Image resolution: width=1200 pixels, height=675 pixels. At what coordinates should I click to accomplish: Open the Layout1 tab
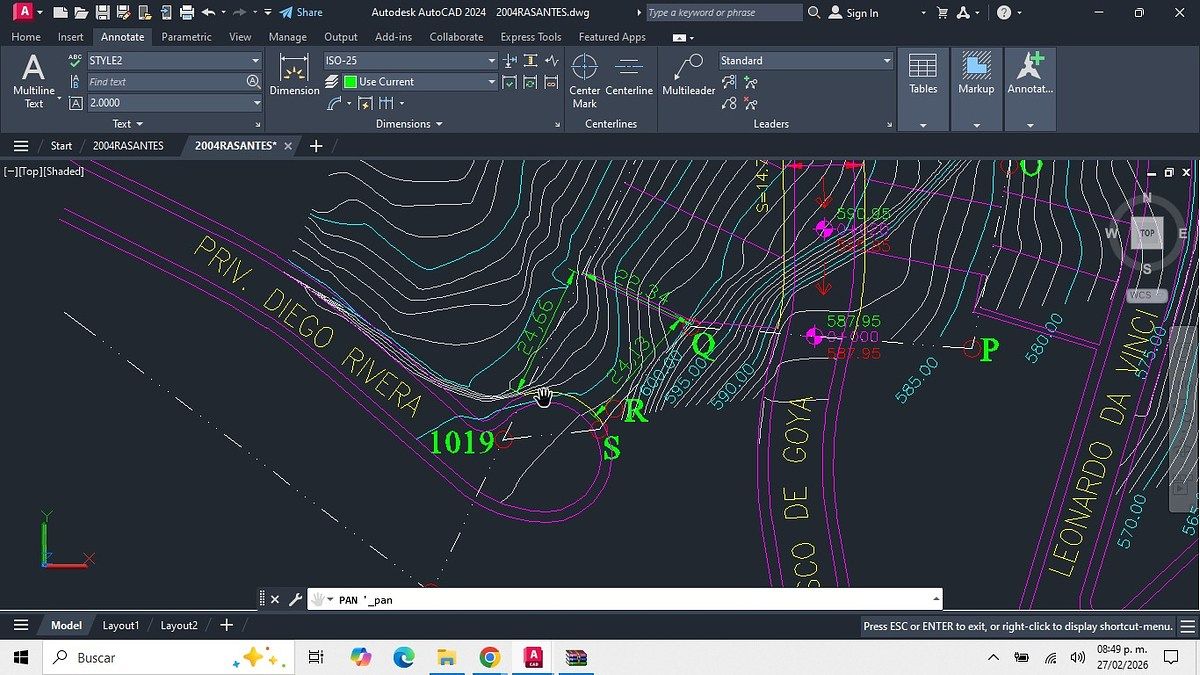[121, 625]
